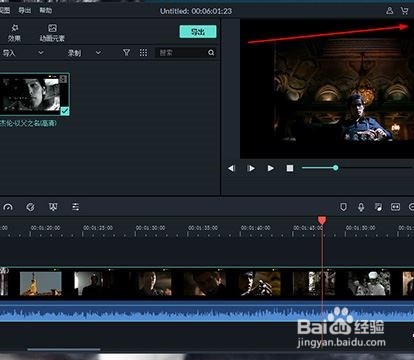Viewport: 414px width, 360px height.
Task: Open the 导出 menu in the menu bar
Action: [x=24, y=11]
